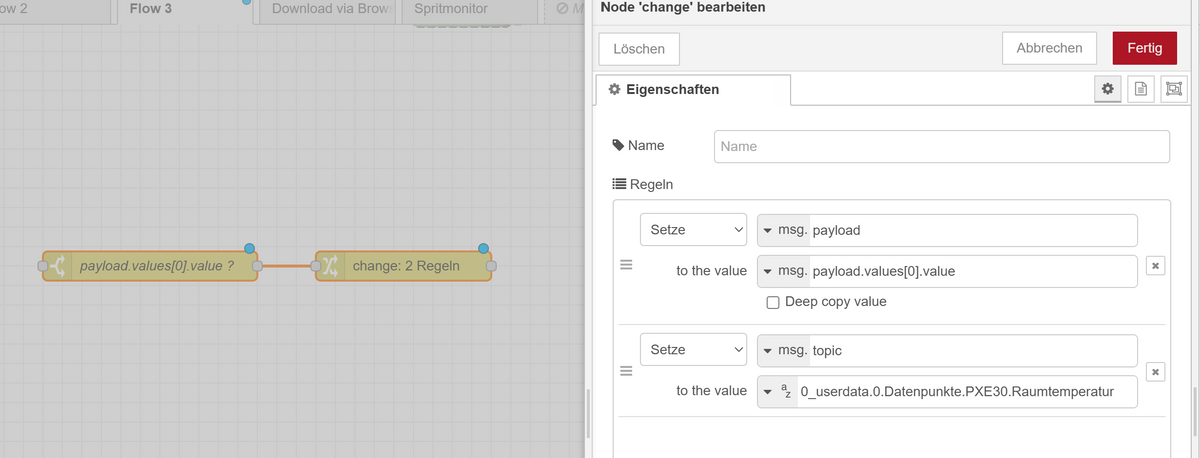Viewport: 1200px width, 458px height.
Task: Grab the drag handle of topic rule
Action: [x=627, y=371]
